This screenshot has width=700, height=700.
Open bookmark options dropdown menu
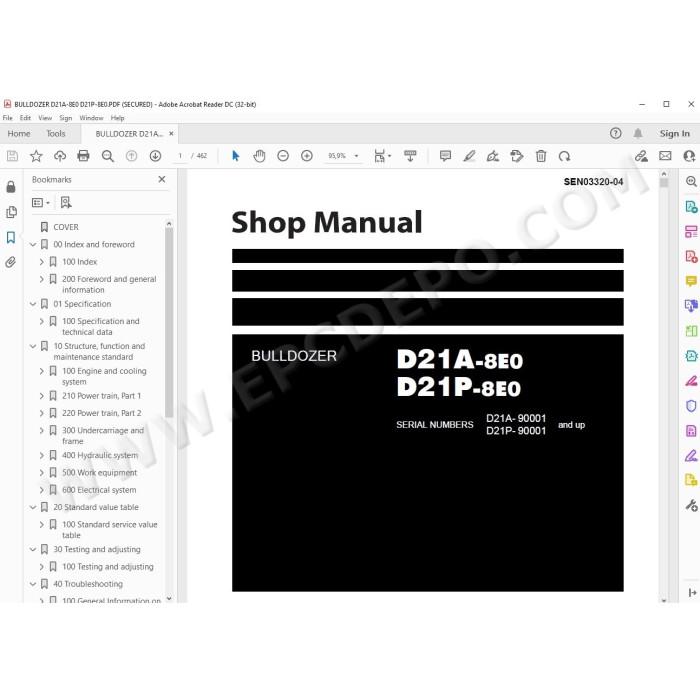[41, 203]
